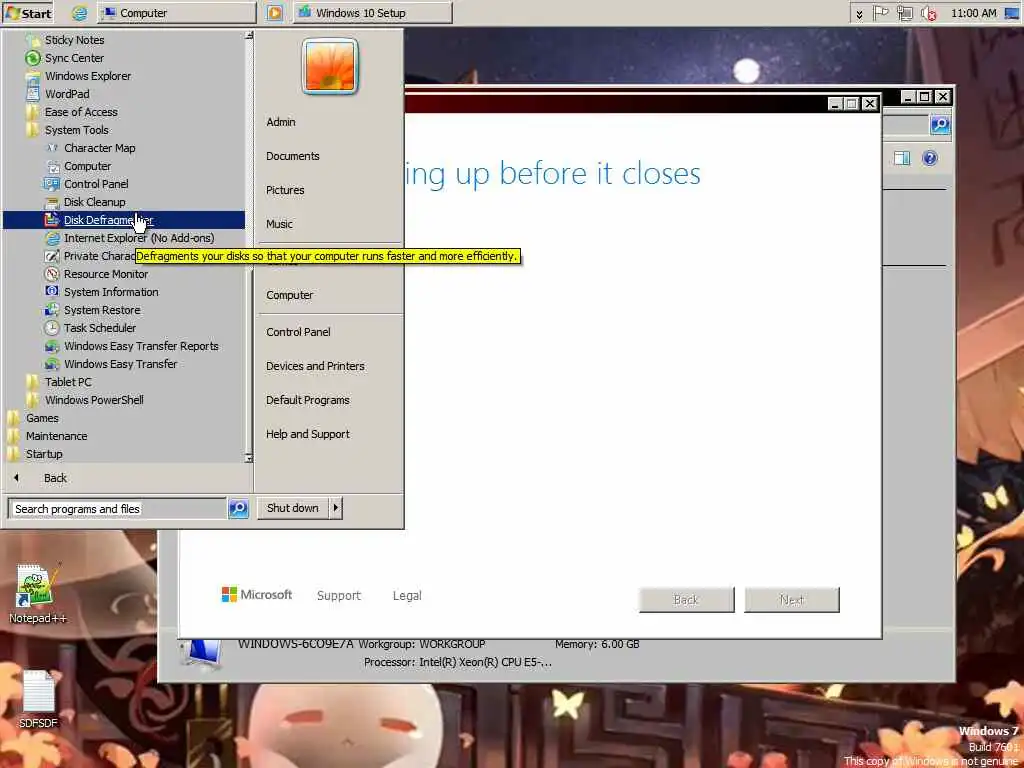Open Control Panel in System Tools list

point(96,184)
